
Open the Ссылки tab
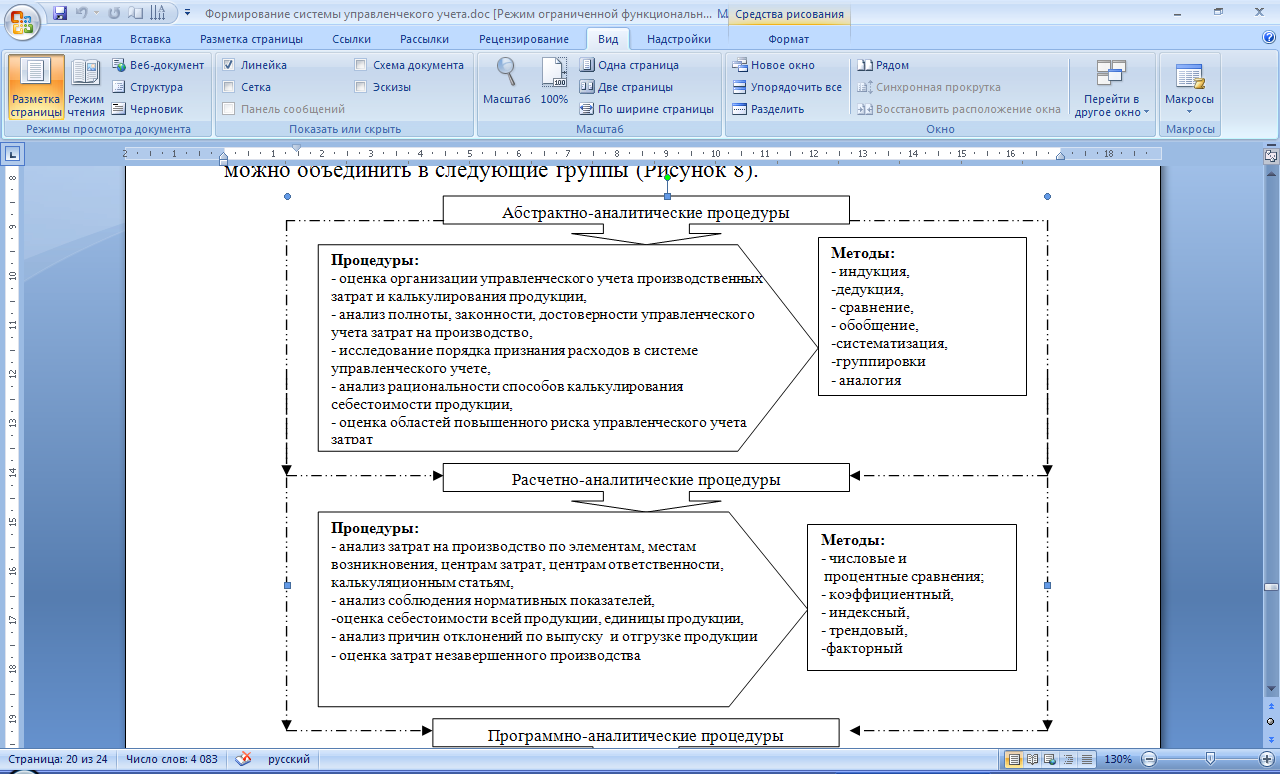tap(352, 39)
